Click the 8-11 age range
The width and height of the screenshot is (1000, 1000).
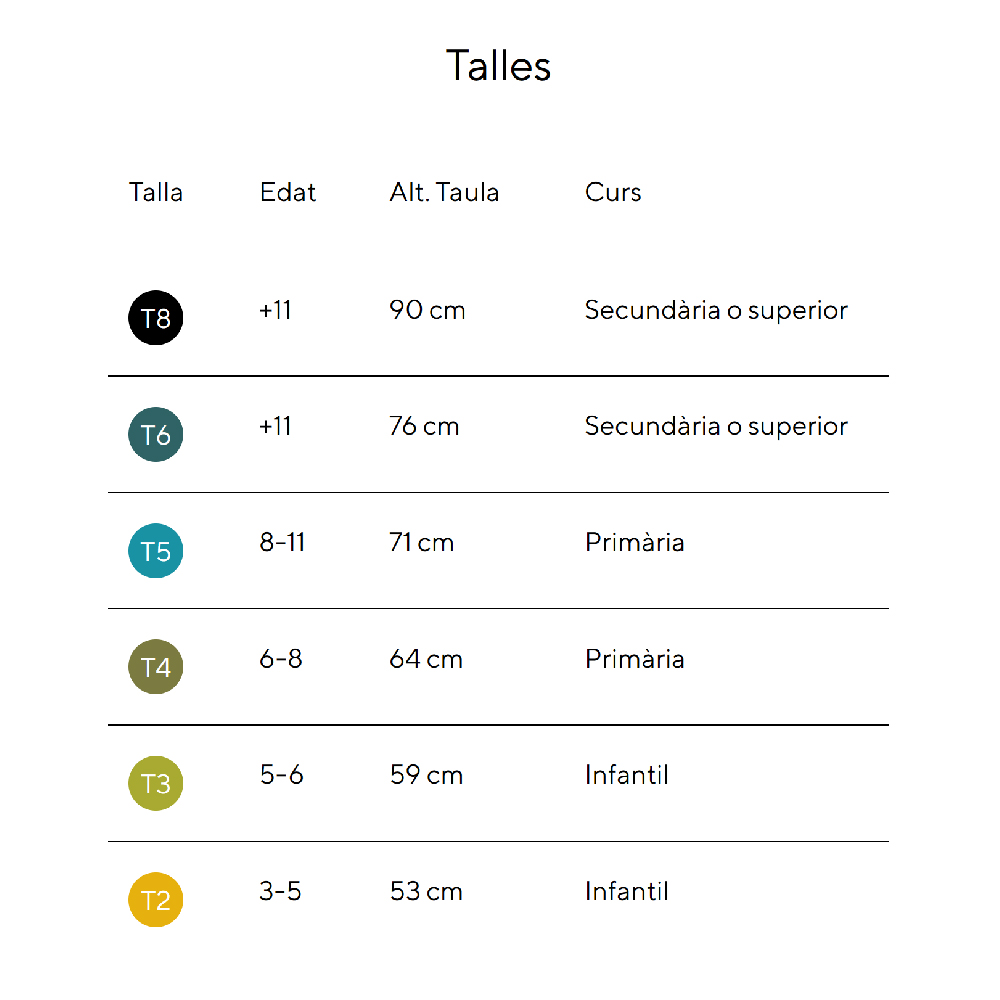click(x=282, y=543)
